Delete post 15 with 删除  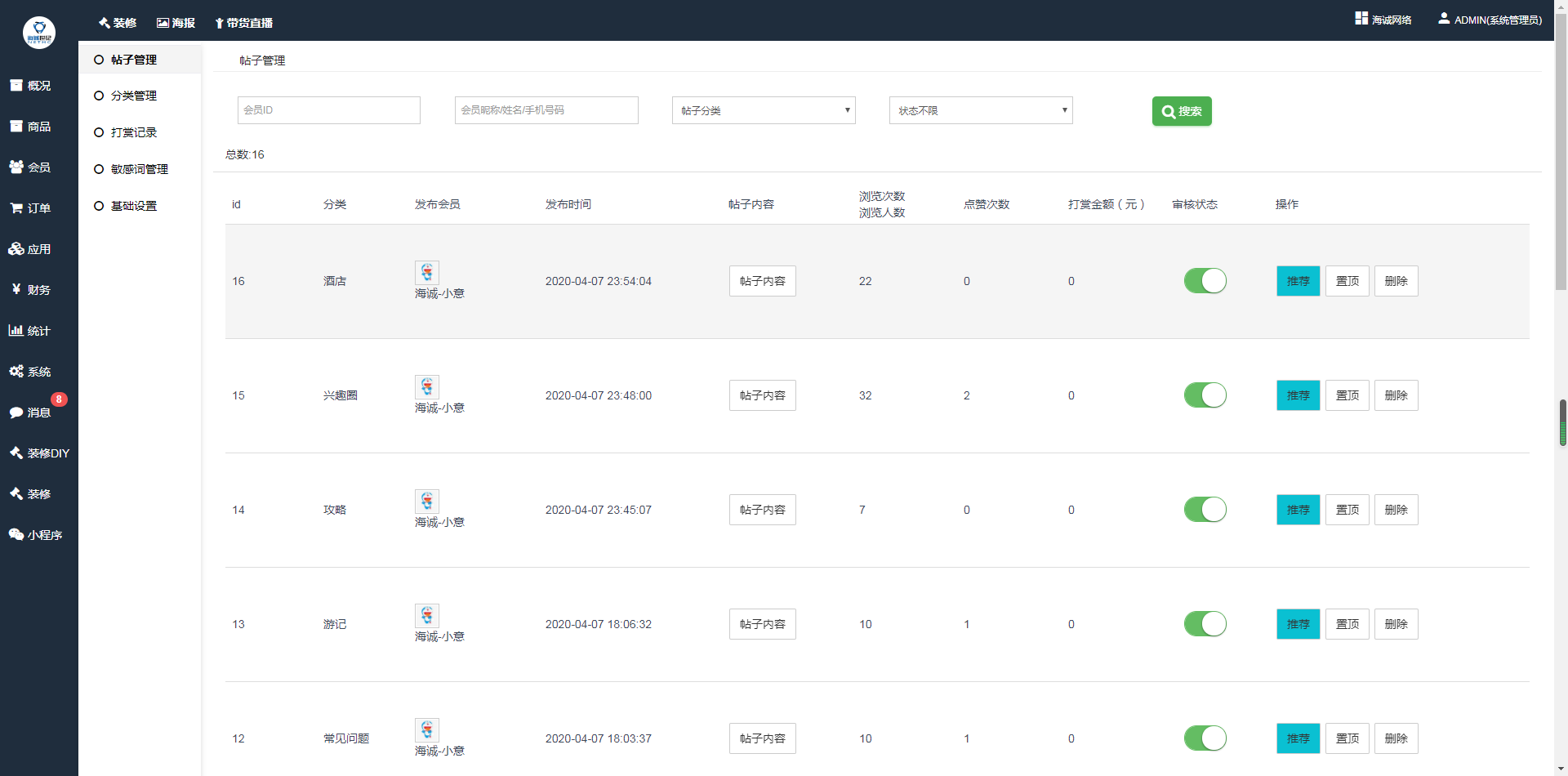pyautogui.click(x=1396, y=395)
